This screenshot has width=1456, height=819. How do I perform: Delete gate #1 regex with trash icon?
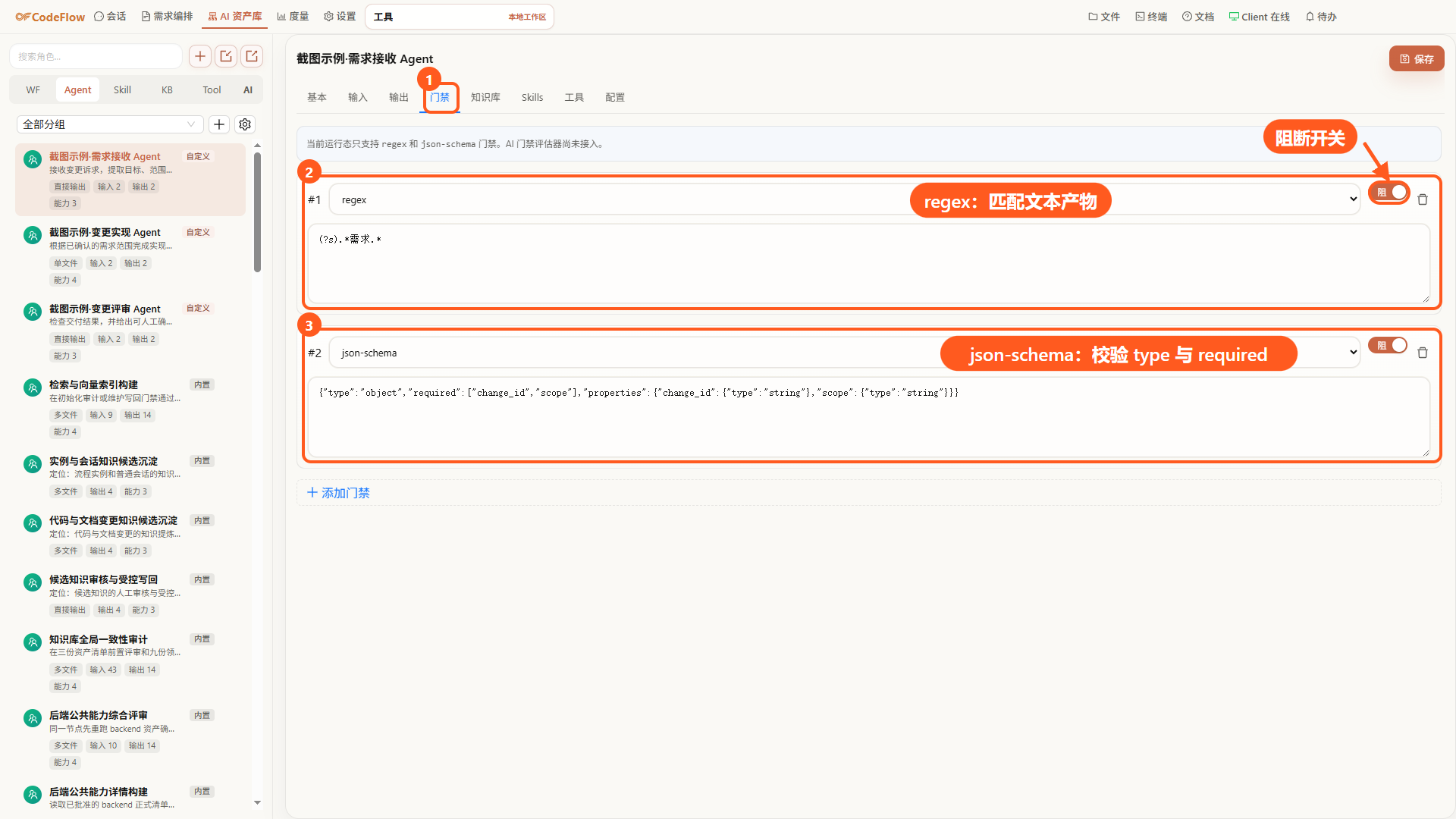[x=1423, y=199]
